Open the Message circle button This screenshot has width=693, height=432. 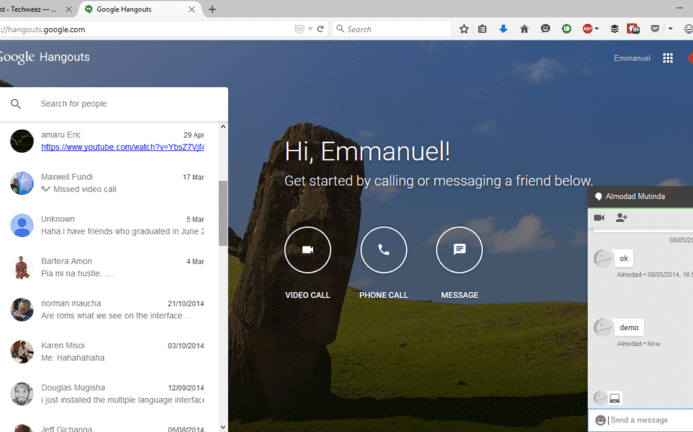[x=460, y=250]
